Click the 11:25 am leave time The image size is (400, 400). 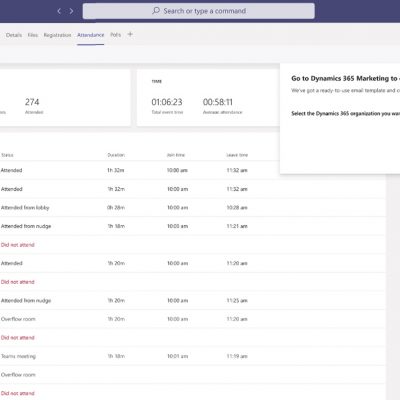point(237,301)
